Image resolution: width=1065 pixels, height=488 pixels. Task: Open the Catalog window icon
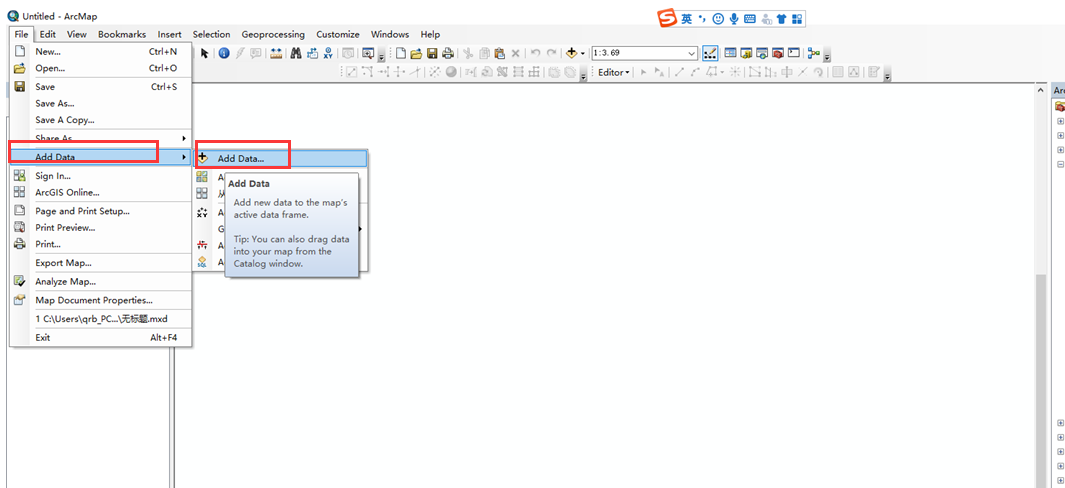pyautogui.click(x=746, y=53)
